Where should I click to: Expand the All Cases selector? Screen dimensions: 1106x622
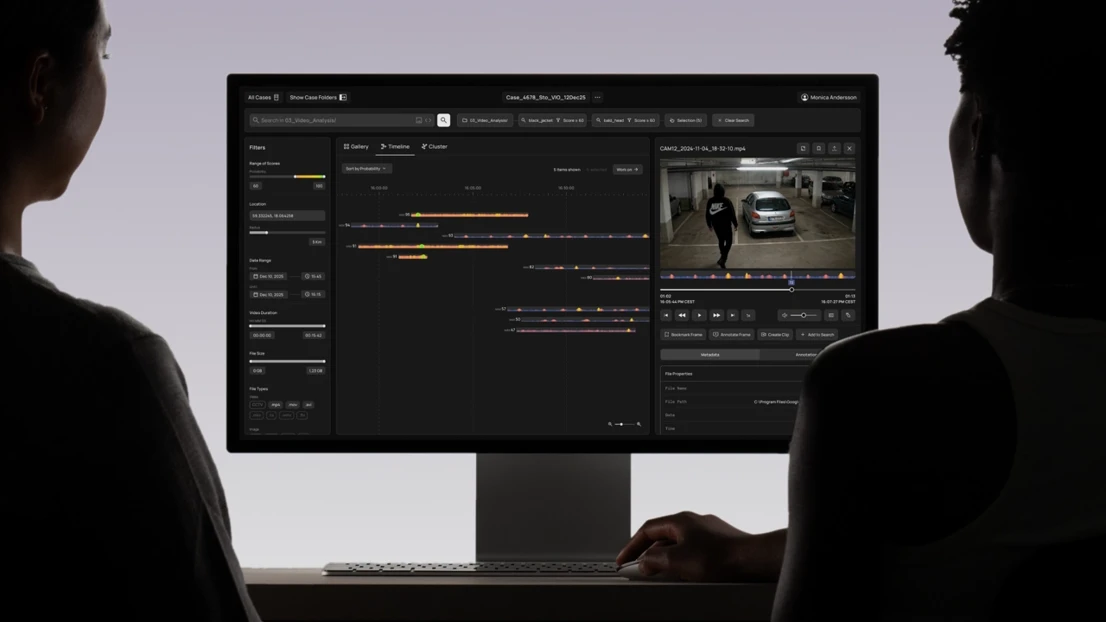click(263, 98)
